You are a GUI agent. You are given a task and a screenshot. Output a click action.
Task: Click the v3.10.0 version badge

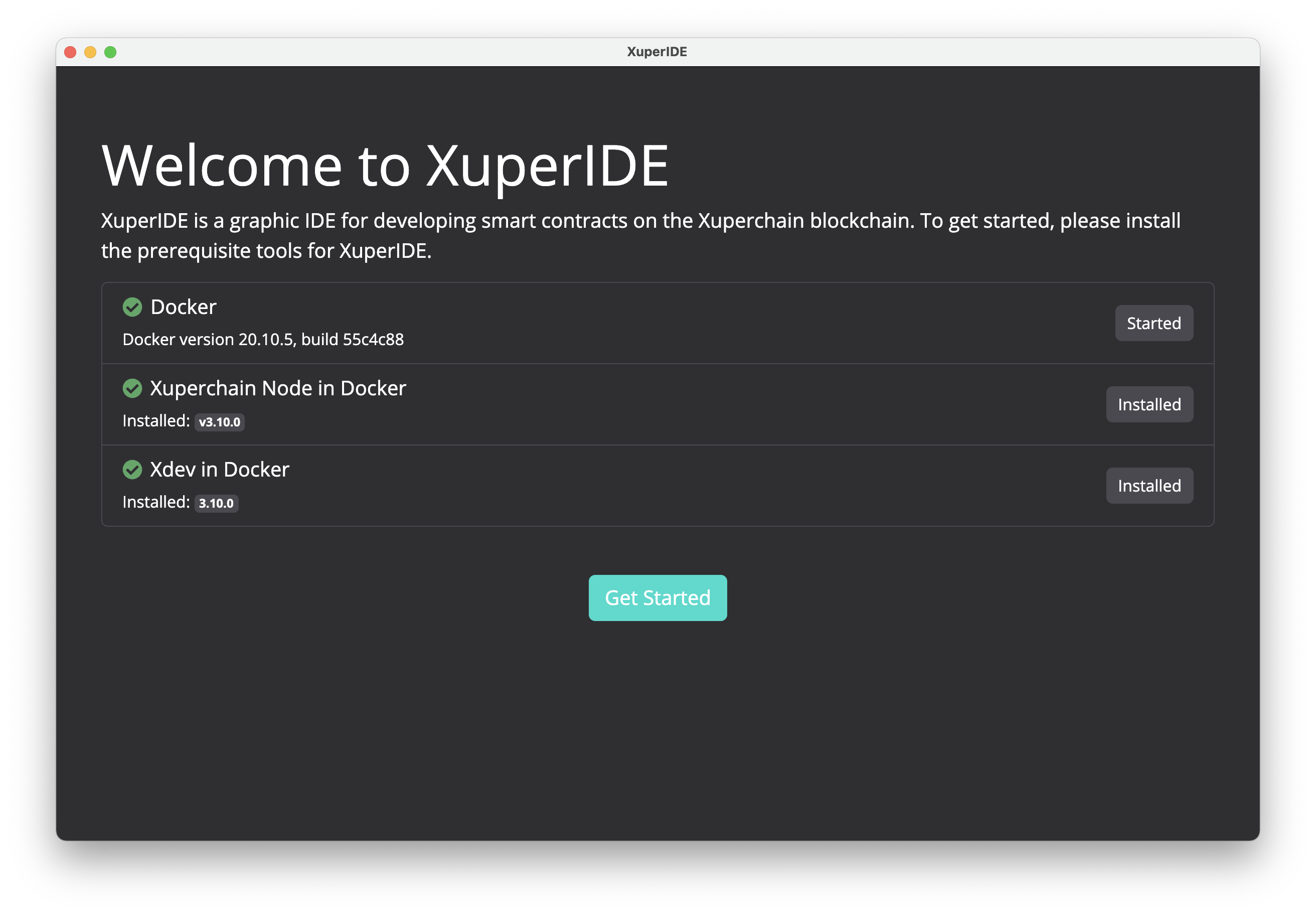220,422
